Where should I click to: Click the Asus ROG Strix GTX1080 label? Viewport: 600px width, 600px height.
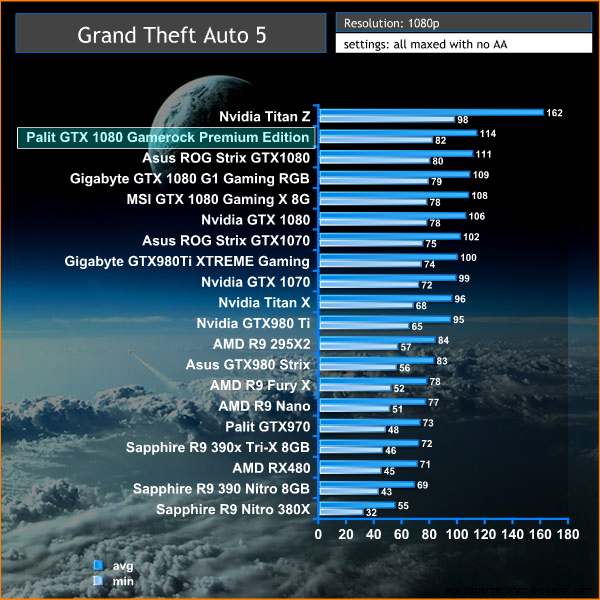pos(226,158)
